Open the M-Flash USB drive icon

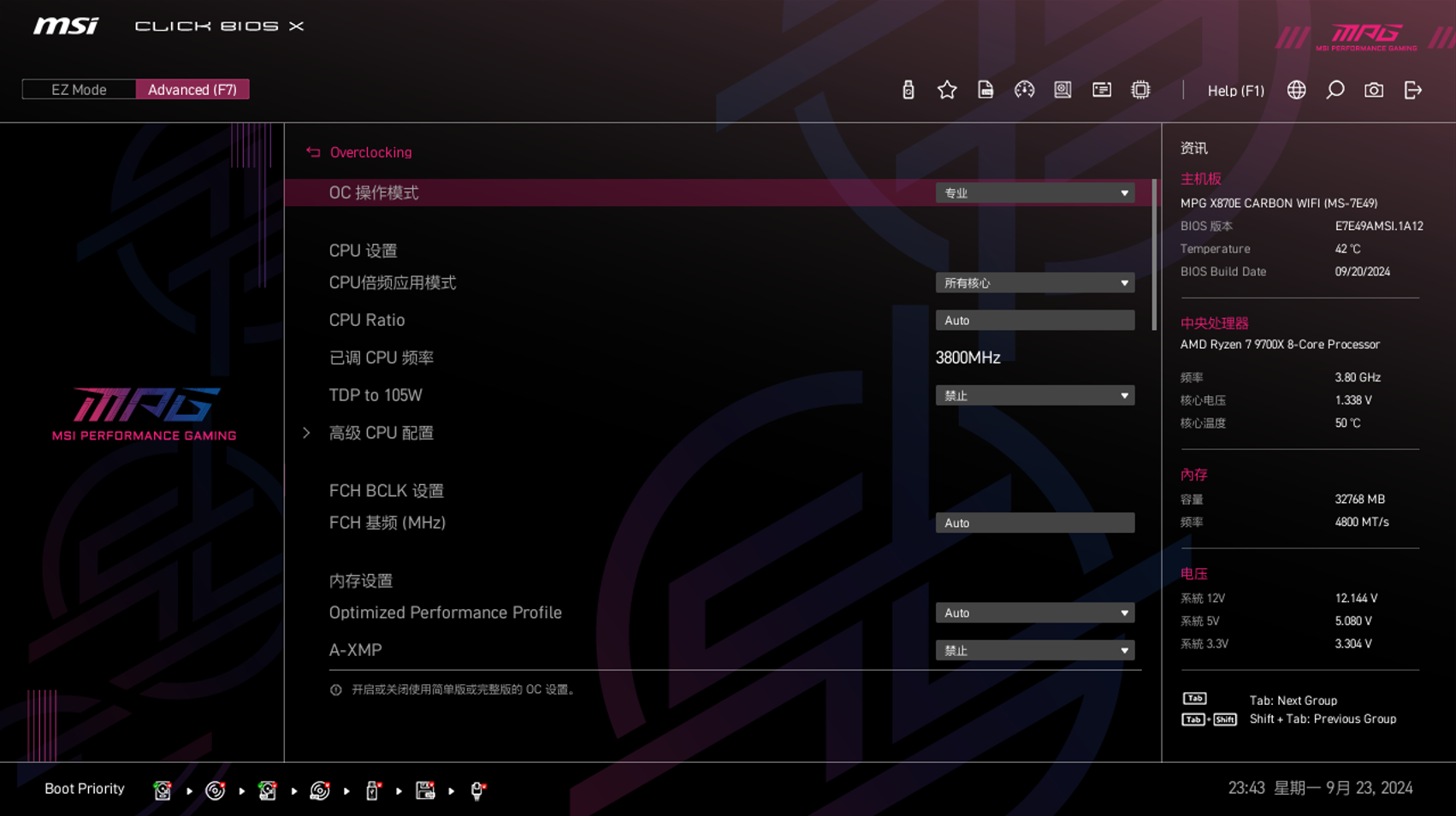coord(909,90)
